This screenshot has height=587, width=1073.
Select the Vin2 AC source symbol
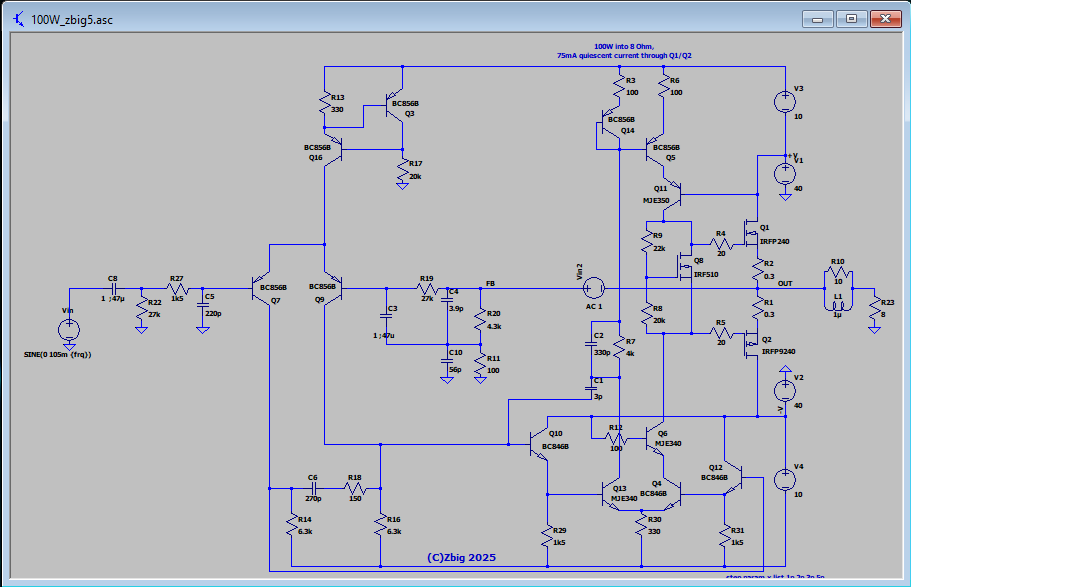[593, 288]
